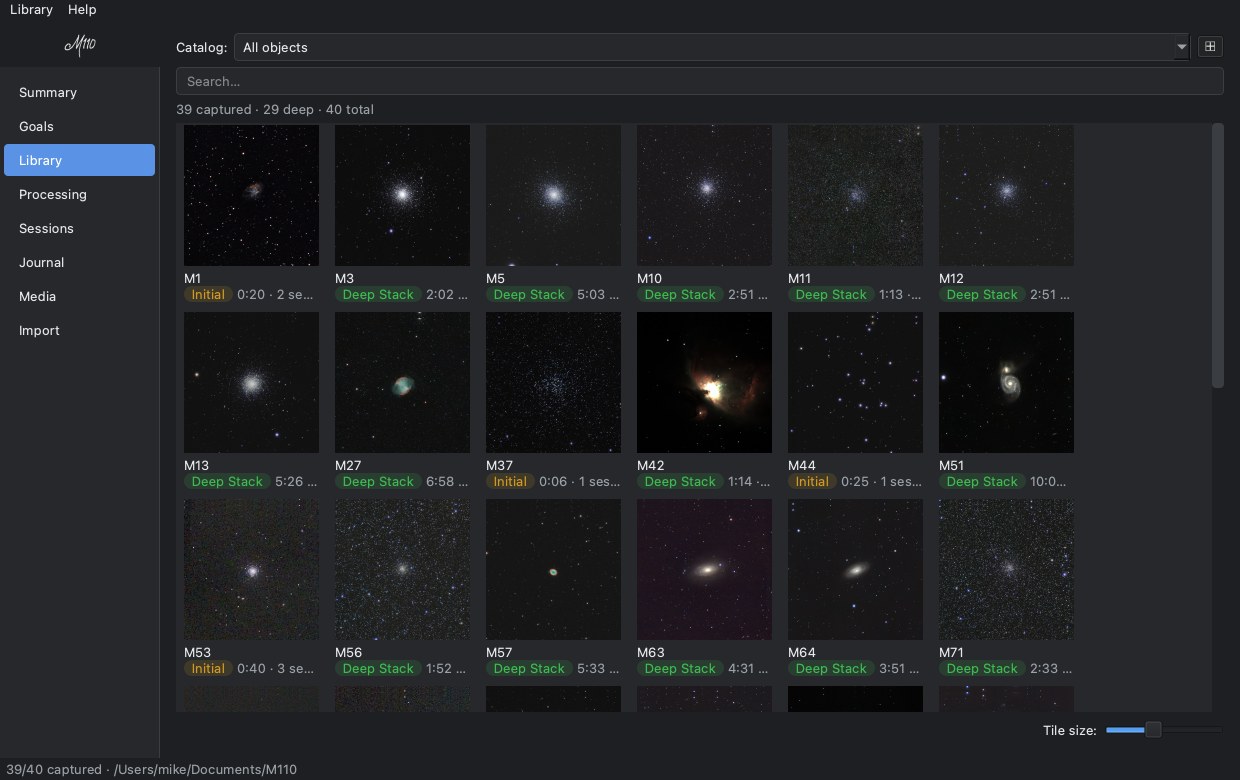Open the M13 thumbnail

click(x=251, y=382)
